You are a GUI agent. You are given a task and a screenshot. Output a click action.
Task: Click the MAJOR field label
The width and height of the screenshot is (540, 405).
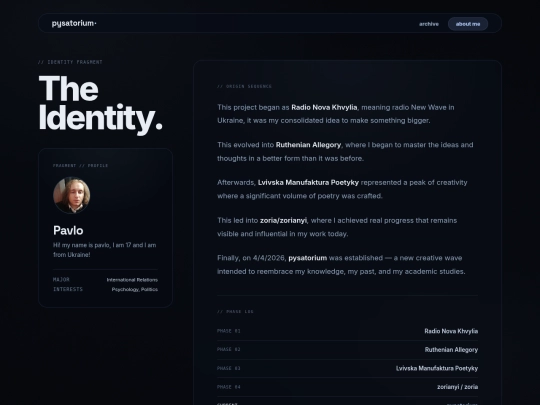click(61, 280)
